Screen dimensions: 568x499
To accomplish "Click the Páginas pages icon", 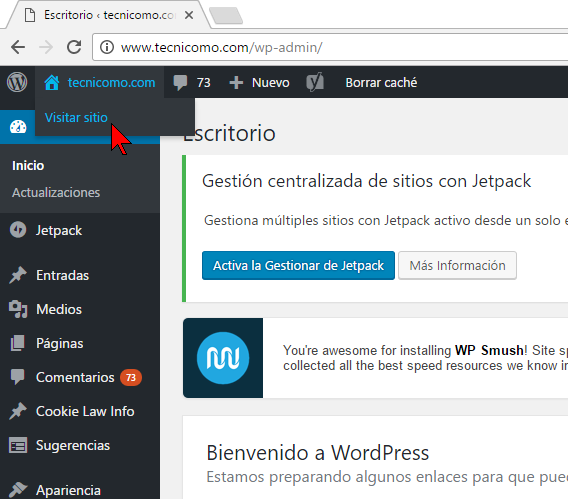I will 18,343.
